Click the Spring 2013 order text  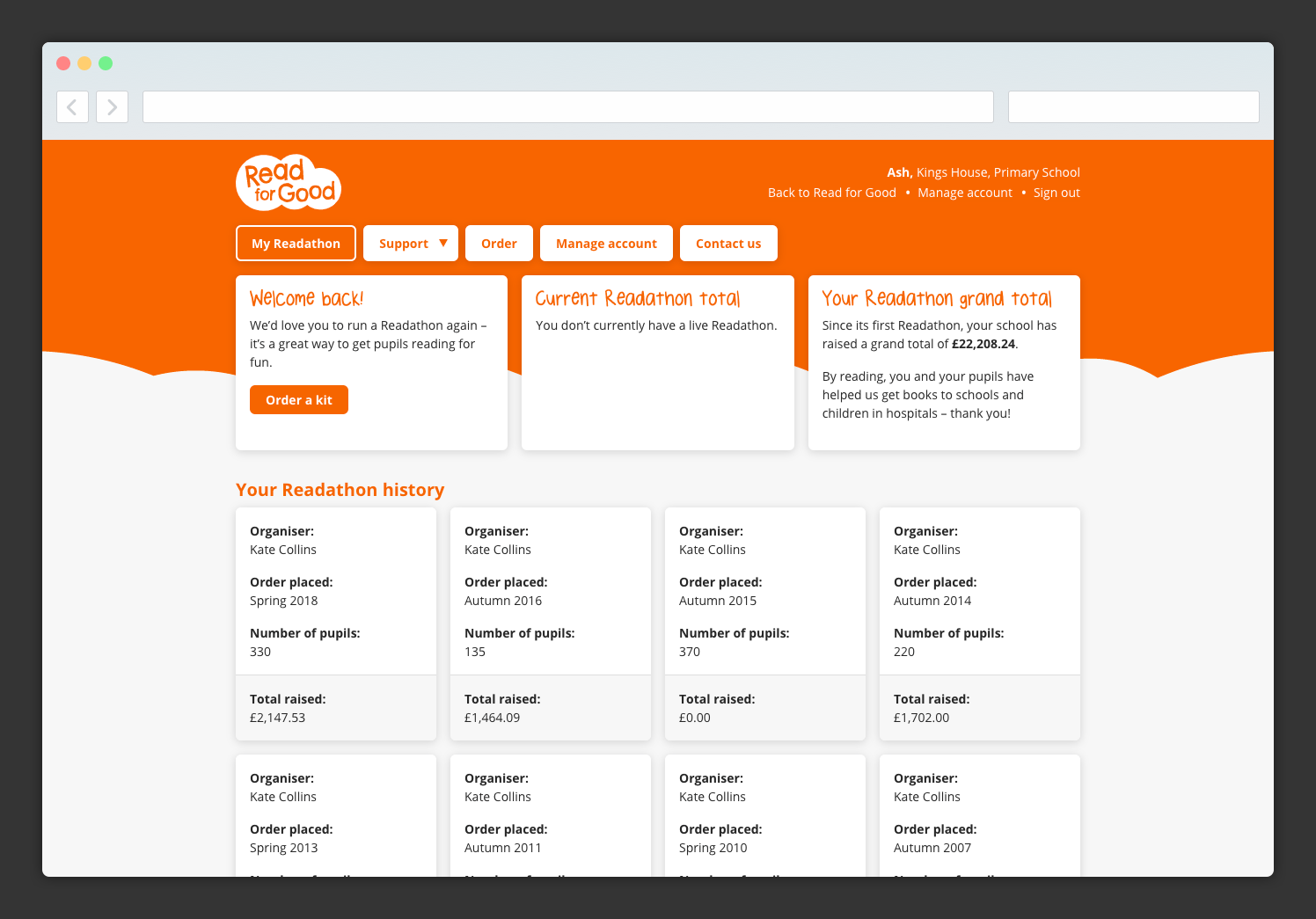click(x=283, y=848)
